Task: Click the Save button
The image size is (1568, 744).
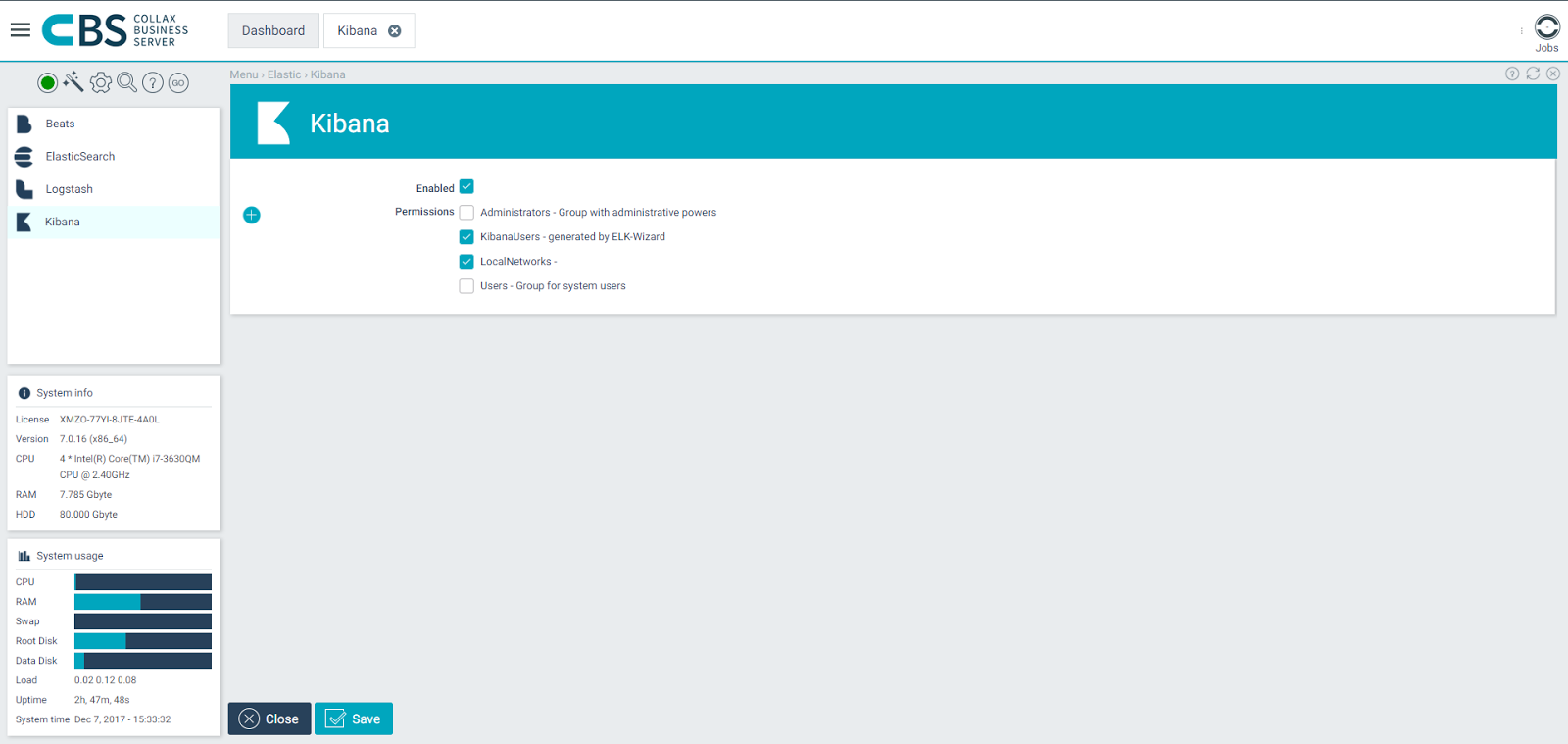Action: (354, 719)
